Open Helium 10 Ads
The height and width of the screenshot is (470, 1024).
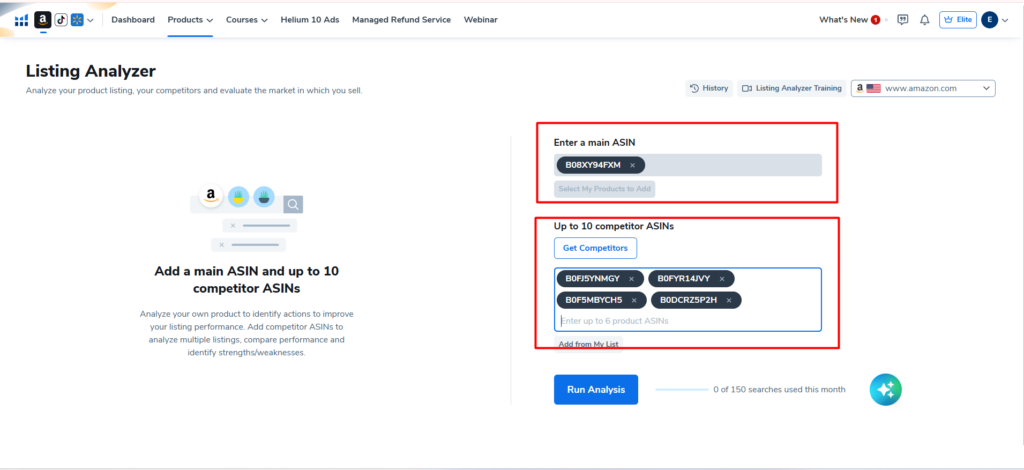[310, 20]
